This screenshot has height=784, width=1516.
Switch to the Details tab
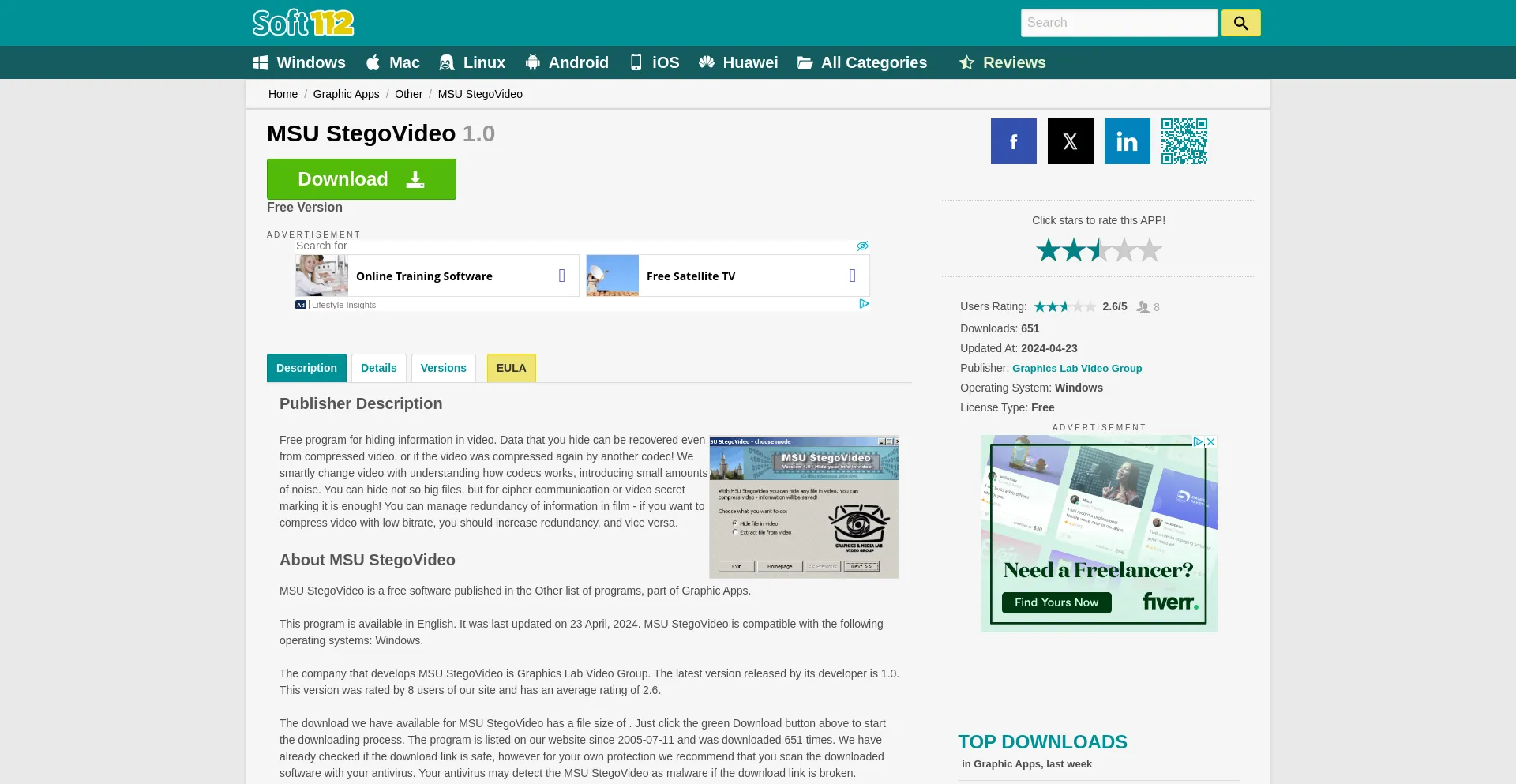click(x=379, y=368)
